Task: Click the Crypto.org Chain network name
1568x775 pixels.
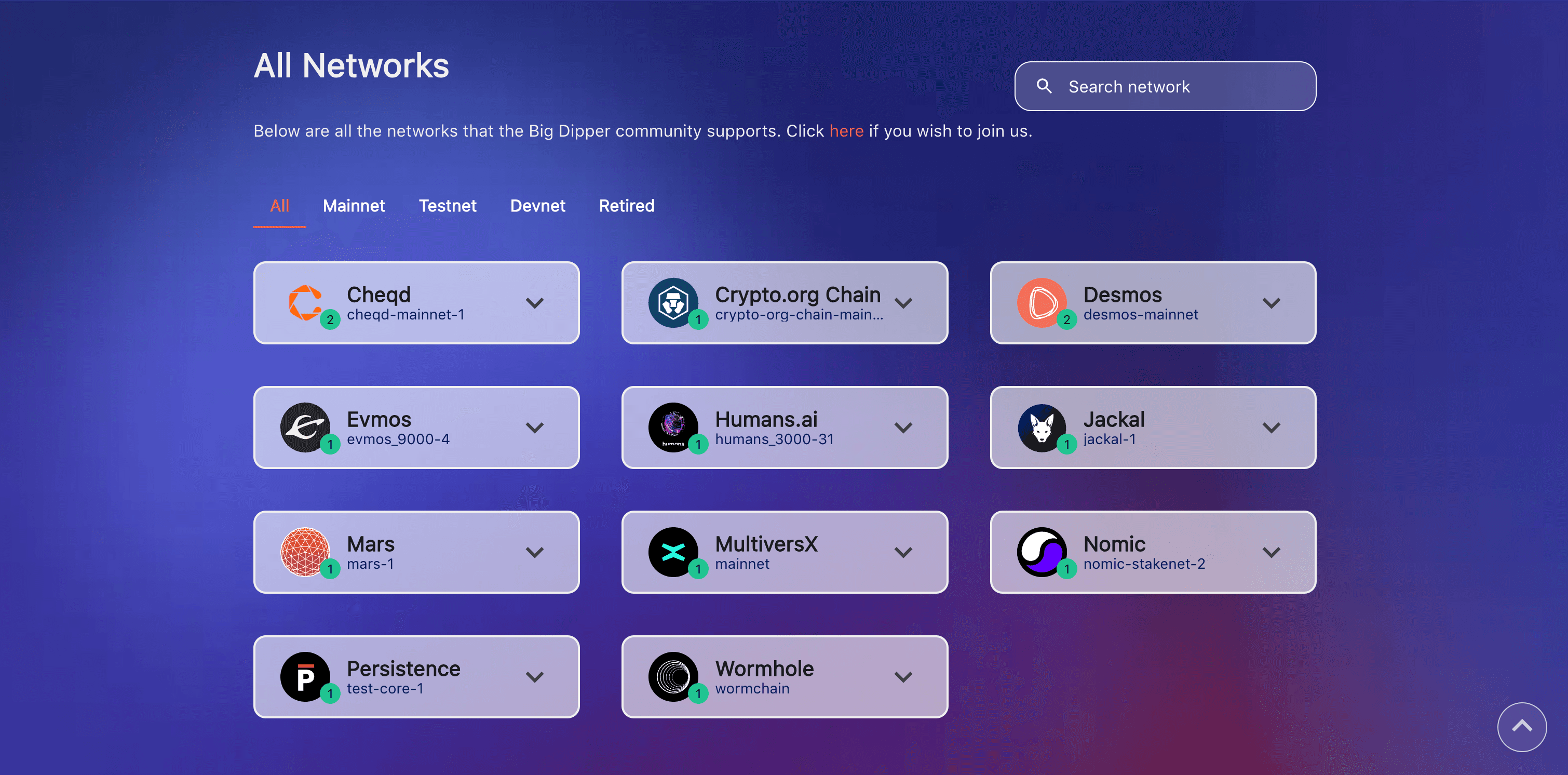Action: click(x=797, y=295)
